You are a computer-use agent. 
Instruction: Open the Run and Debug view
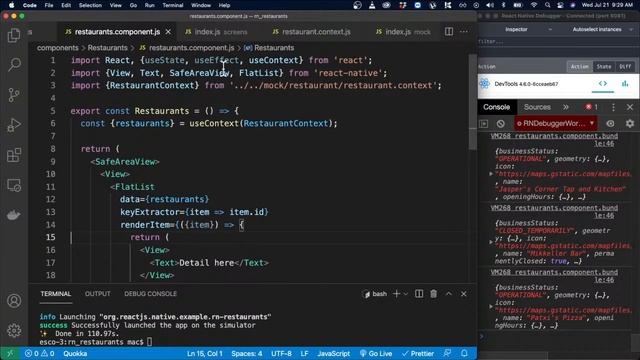[x=14, y=125]
